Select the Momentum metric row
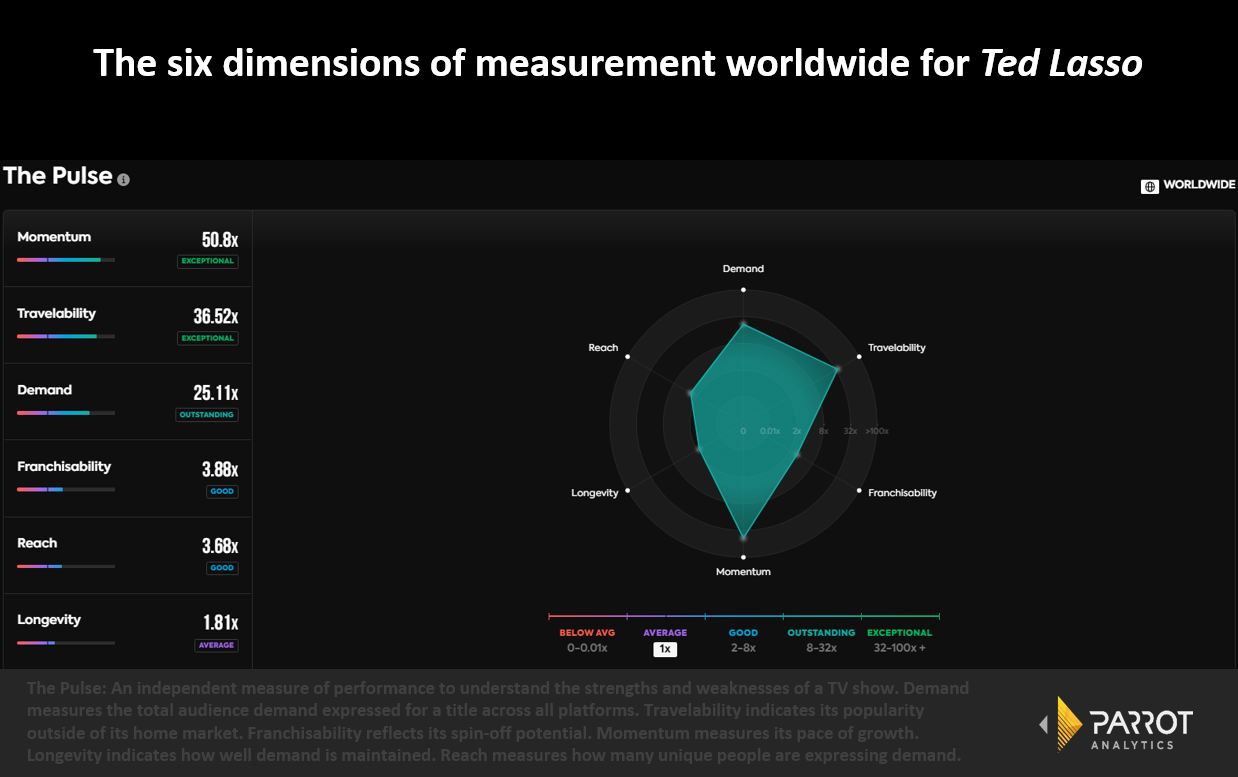 tap(128, 249)
